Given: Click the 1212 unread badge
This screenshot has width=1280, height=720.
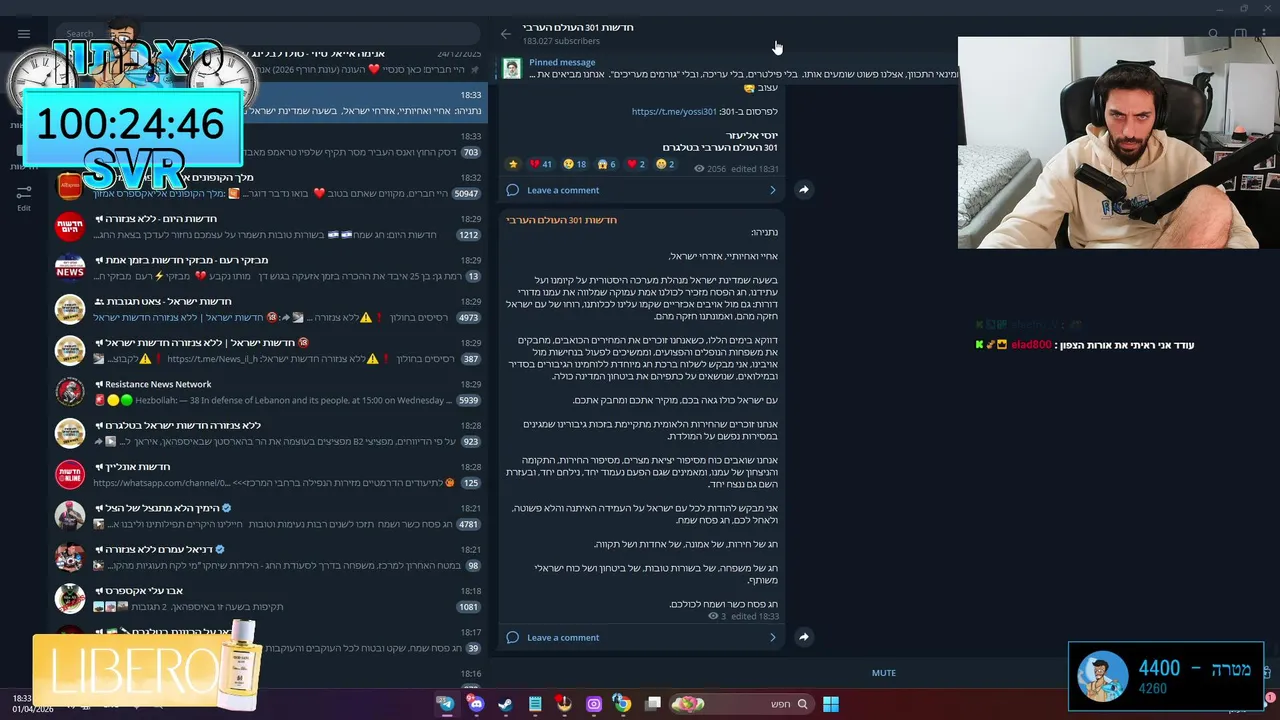Looking at the screenshot, I should click(x=468, y=235).
